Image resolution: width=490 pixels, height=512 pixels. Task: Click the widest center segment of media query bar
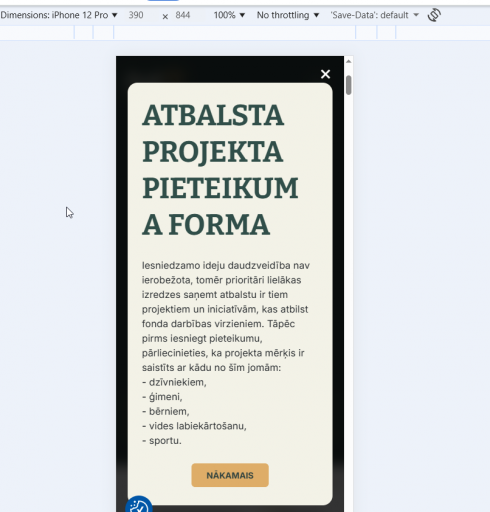(x=235, y=33)
